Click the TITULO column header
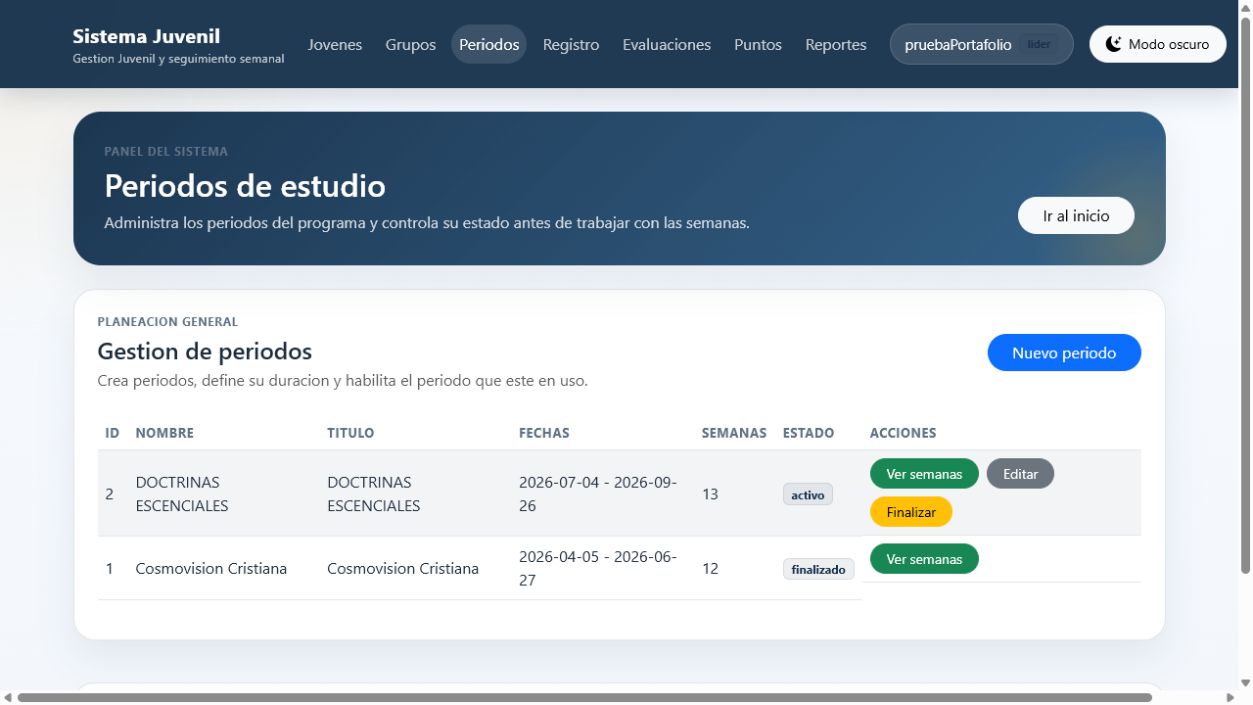 coord(351,433)
